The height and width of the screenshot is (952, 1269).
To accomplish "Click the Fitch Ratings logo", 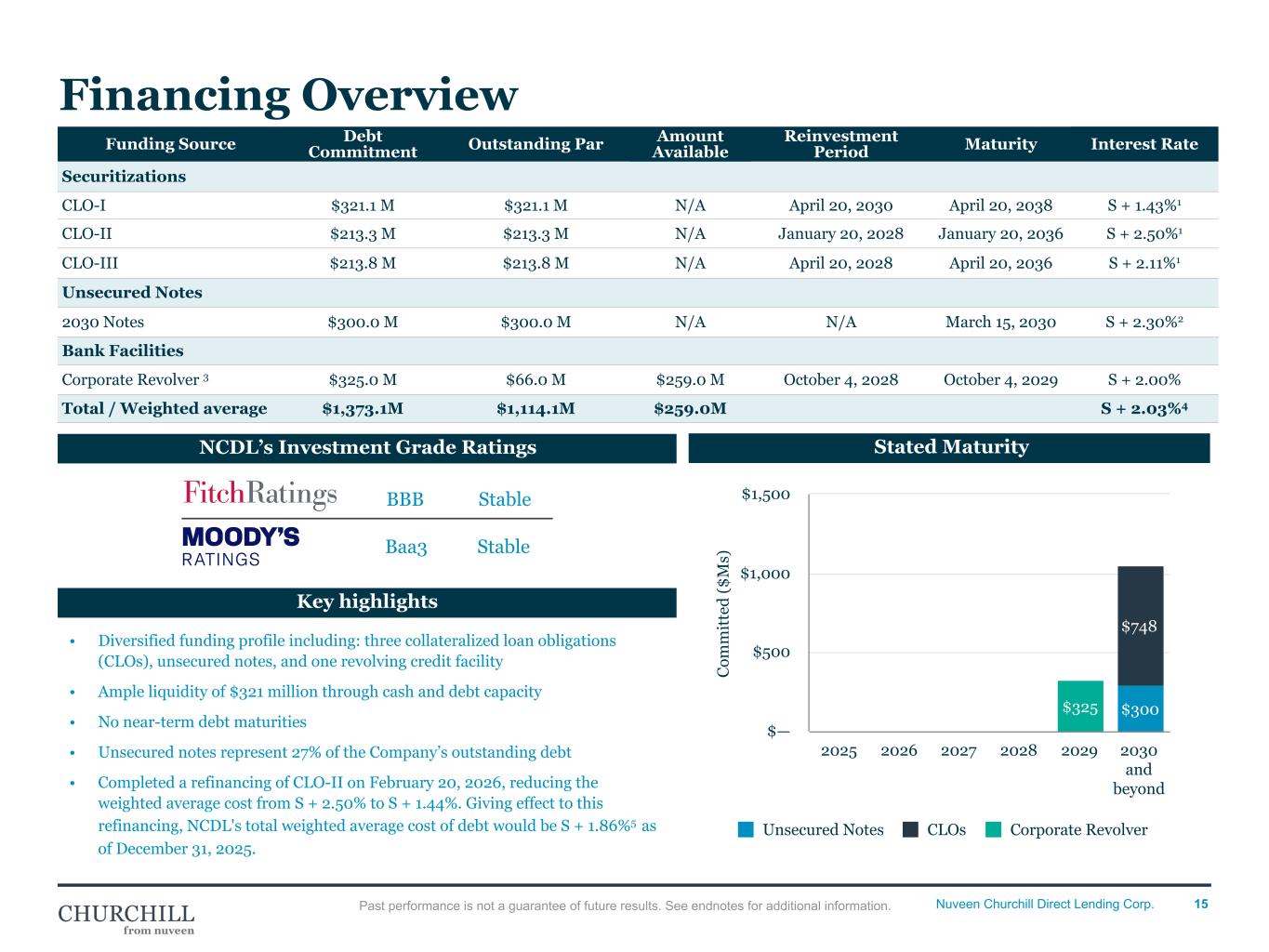I will click(260, 495).
